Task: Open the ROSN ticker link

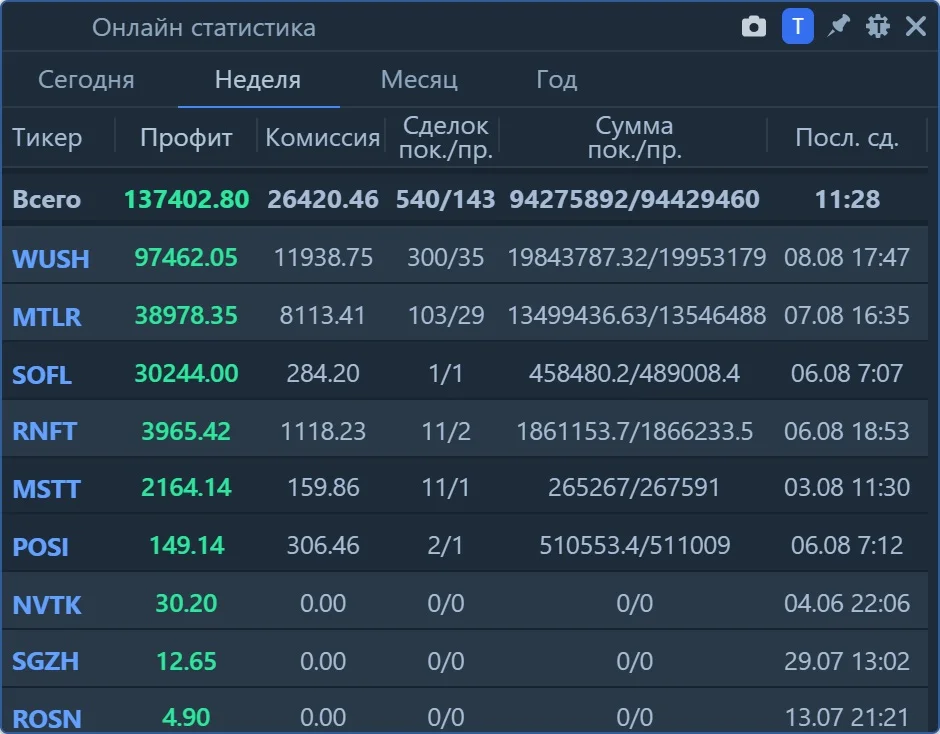Action: 47,718
